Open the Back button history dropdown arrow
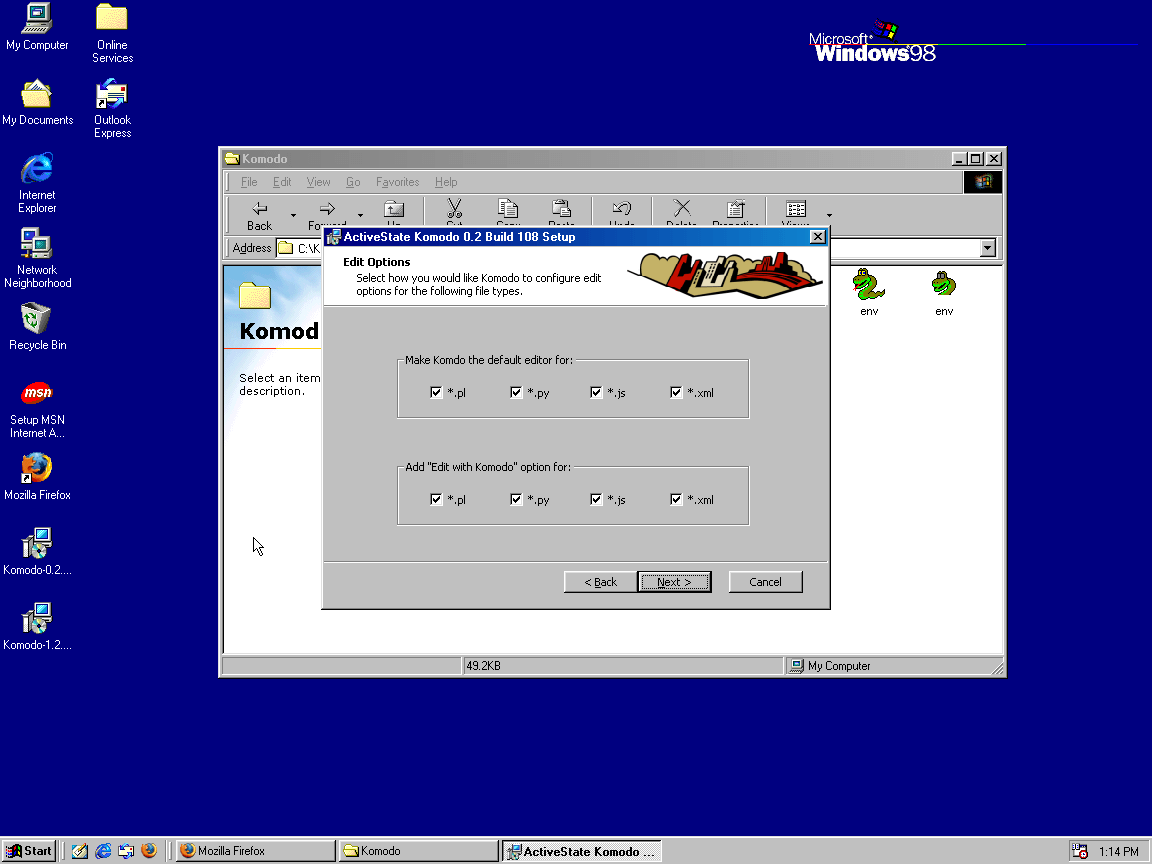Screen dimensions: 1152x864 coord(293,215)
